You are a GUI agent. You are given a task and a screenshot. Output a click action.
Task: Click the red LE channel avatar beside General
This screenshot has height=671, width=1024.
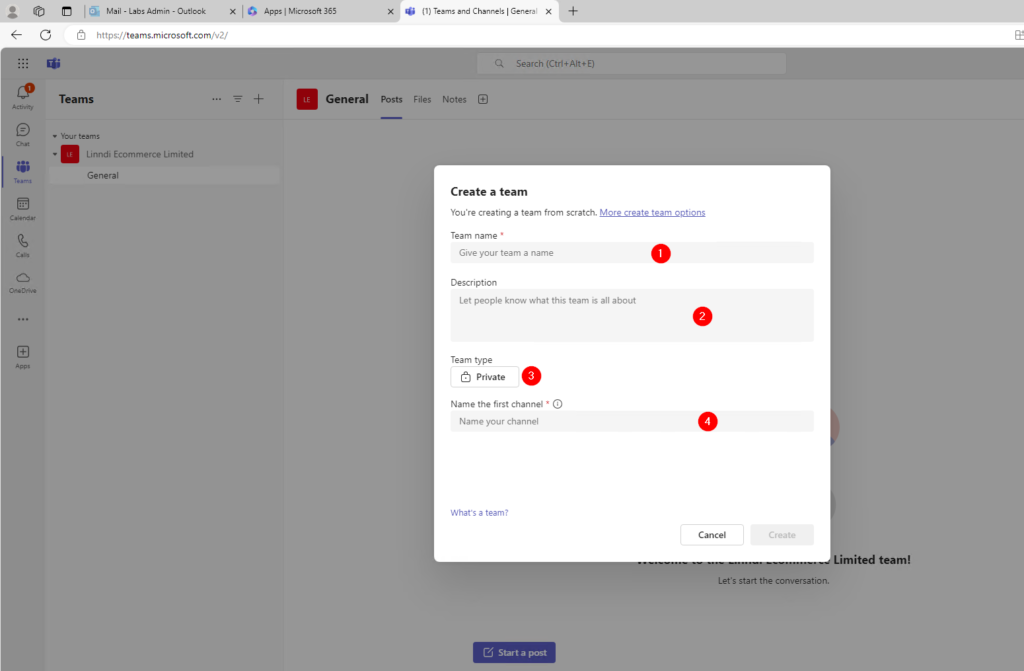tap(307, 99)
